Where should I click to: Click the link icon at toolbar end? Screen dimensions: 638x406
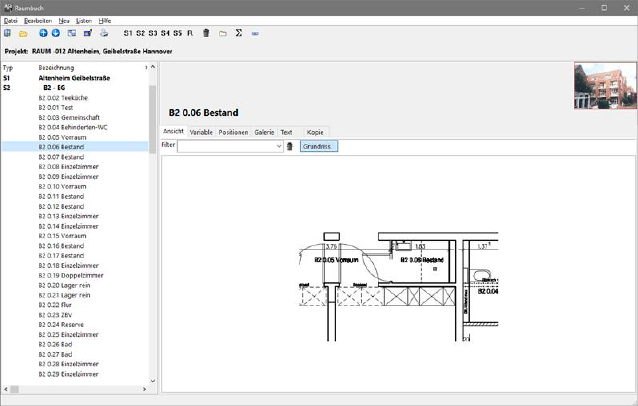tap(255, 33)
